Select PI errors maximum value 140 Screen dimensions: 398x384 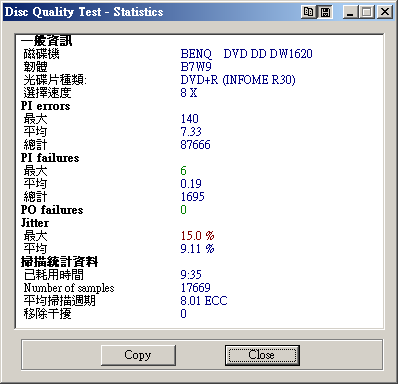(x=189, y=119)
